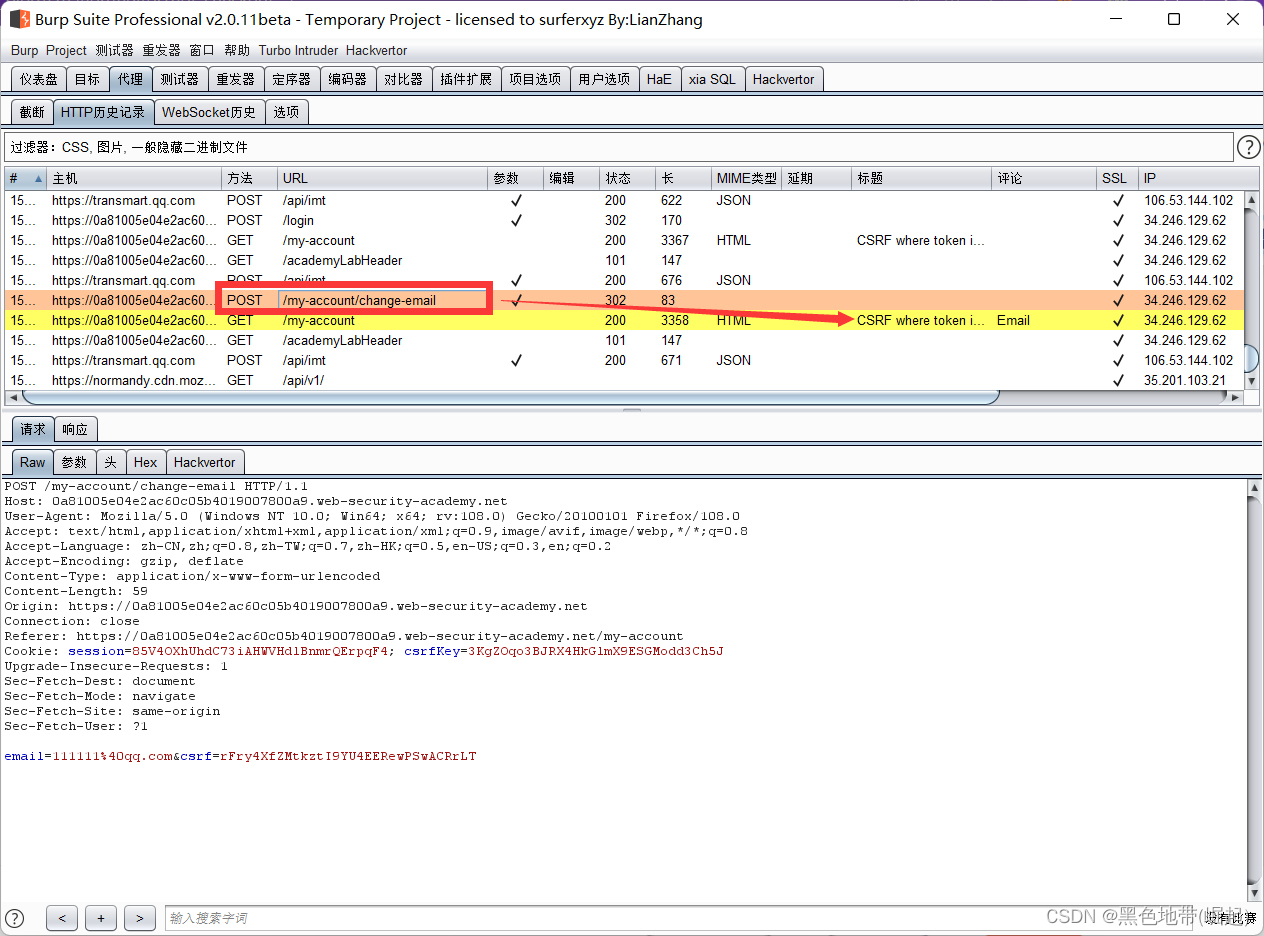The width and height of the screenshot is (1264, 936).
Task: Click the history table right scroll arrow
Action: point(1237,397)
